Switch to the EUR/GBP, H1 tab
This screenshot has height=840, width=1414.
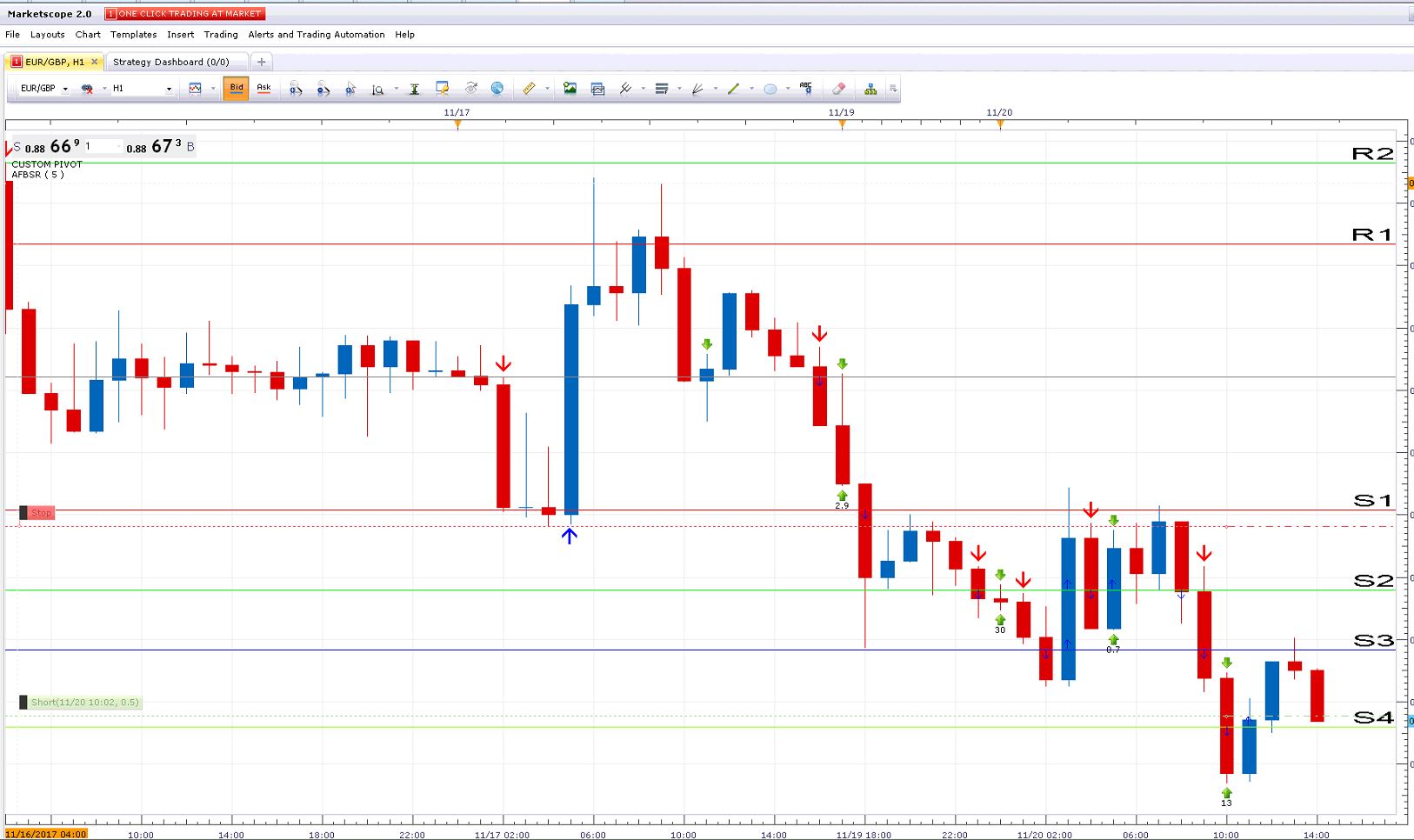[x=54, y=62]
